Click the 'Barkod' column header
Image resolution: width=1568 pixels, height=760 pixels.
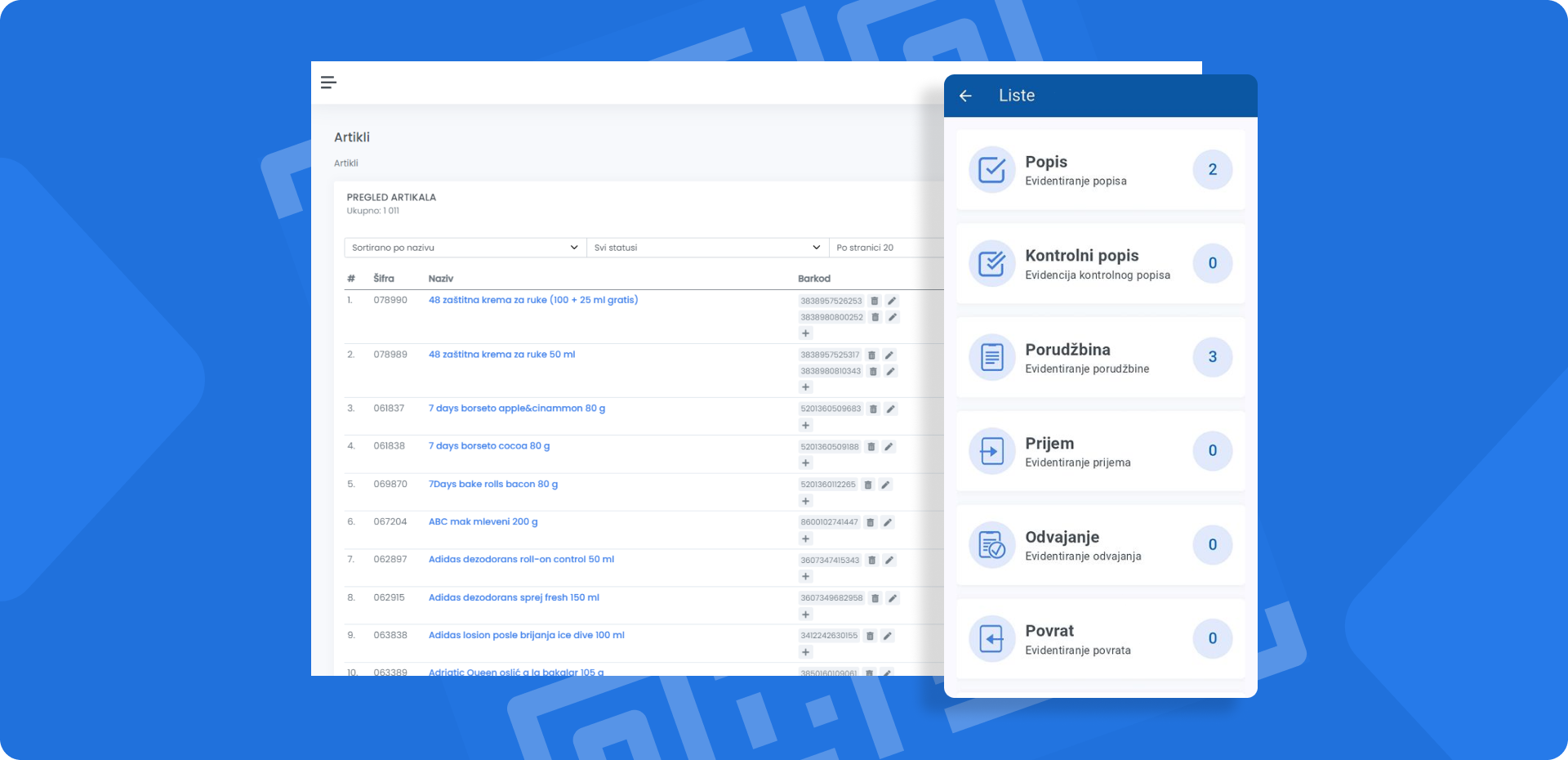(814, 279)
